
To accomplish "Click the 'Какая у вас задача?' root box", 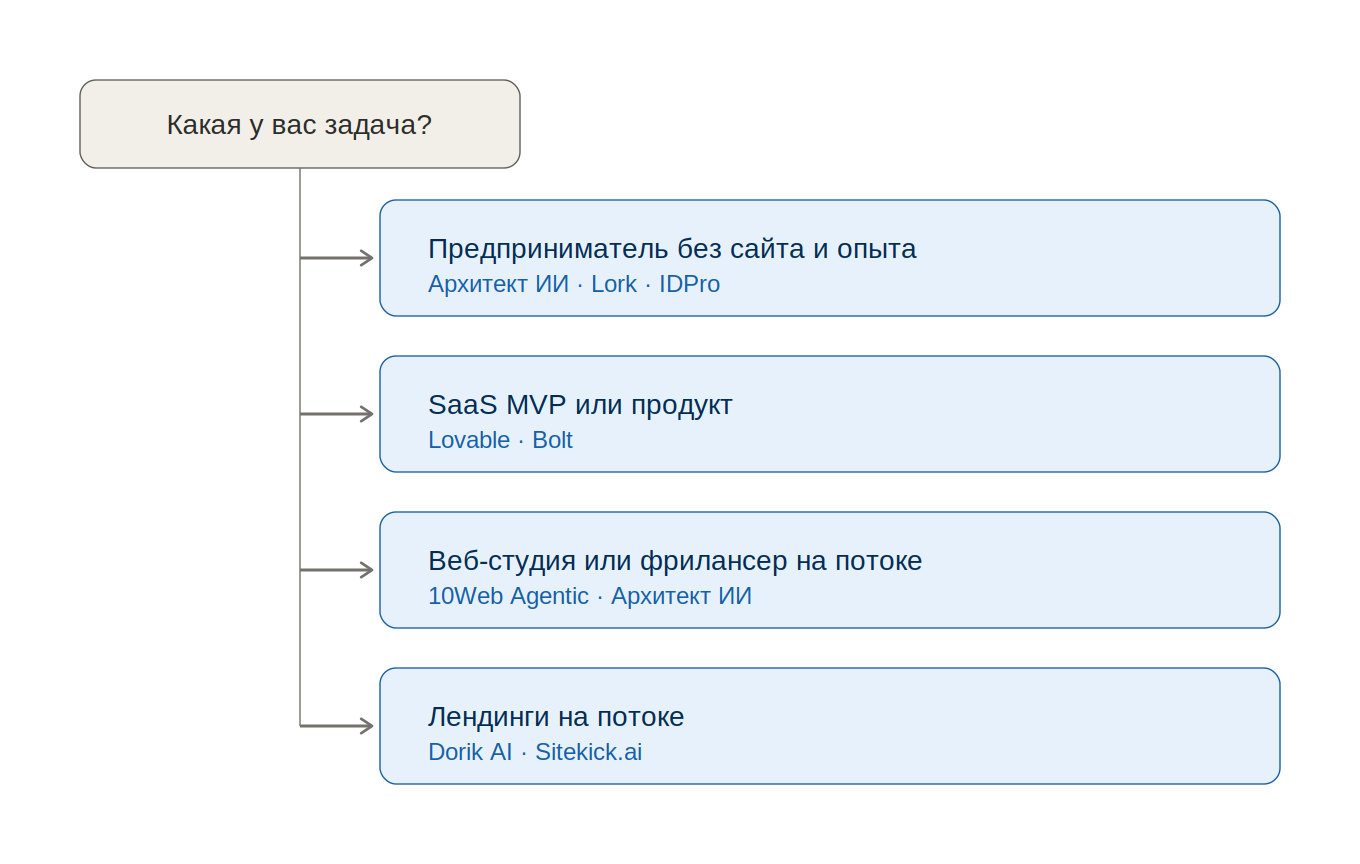I will click(x=300, y=124).
